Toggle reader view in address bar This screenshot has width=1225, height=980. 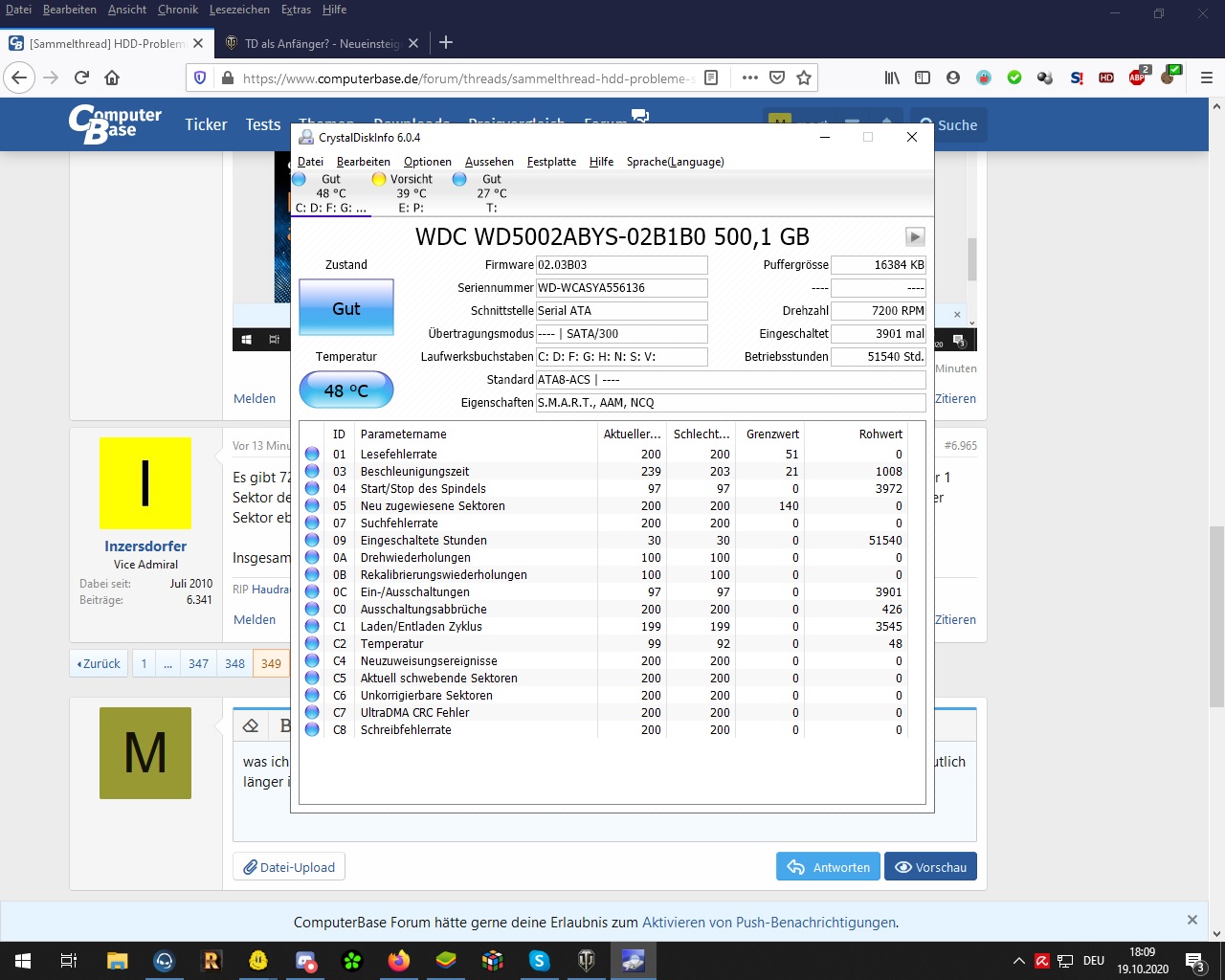[711, 78]
